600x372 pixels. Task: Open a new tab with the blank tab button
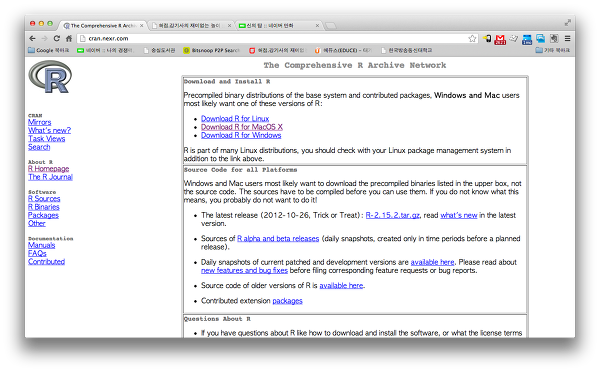tap(330, 26)
